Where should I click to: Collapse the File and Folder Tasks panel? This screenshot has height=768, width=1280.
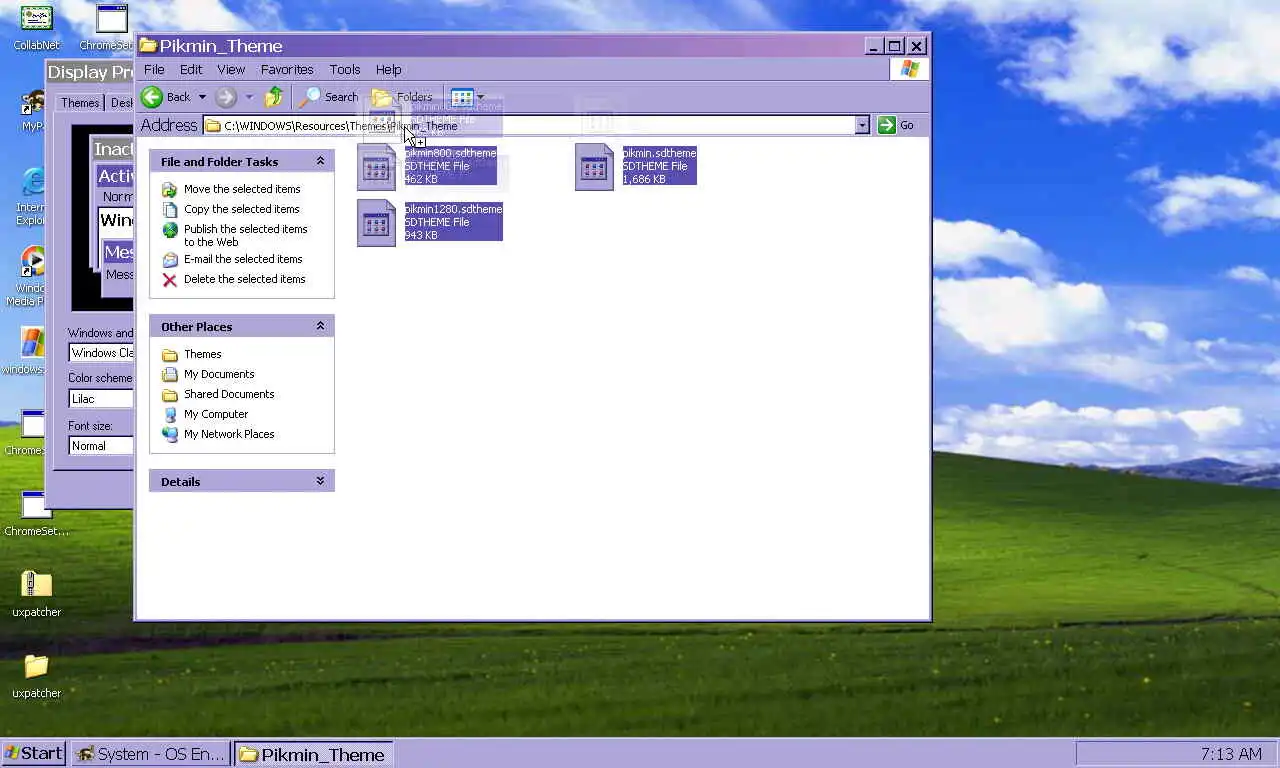pos(320,161)
